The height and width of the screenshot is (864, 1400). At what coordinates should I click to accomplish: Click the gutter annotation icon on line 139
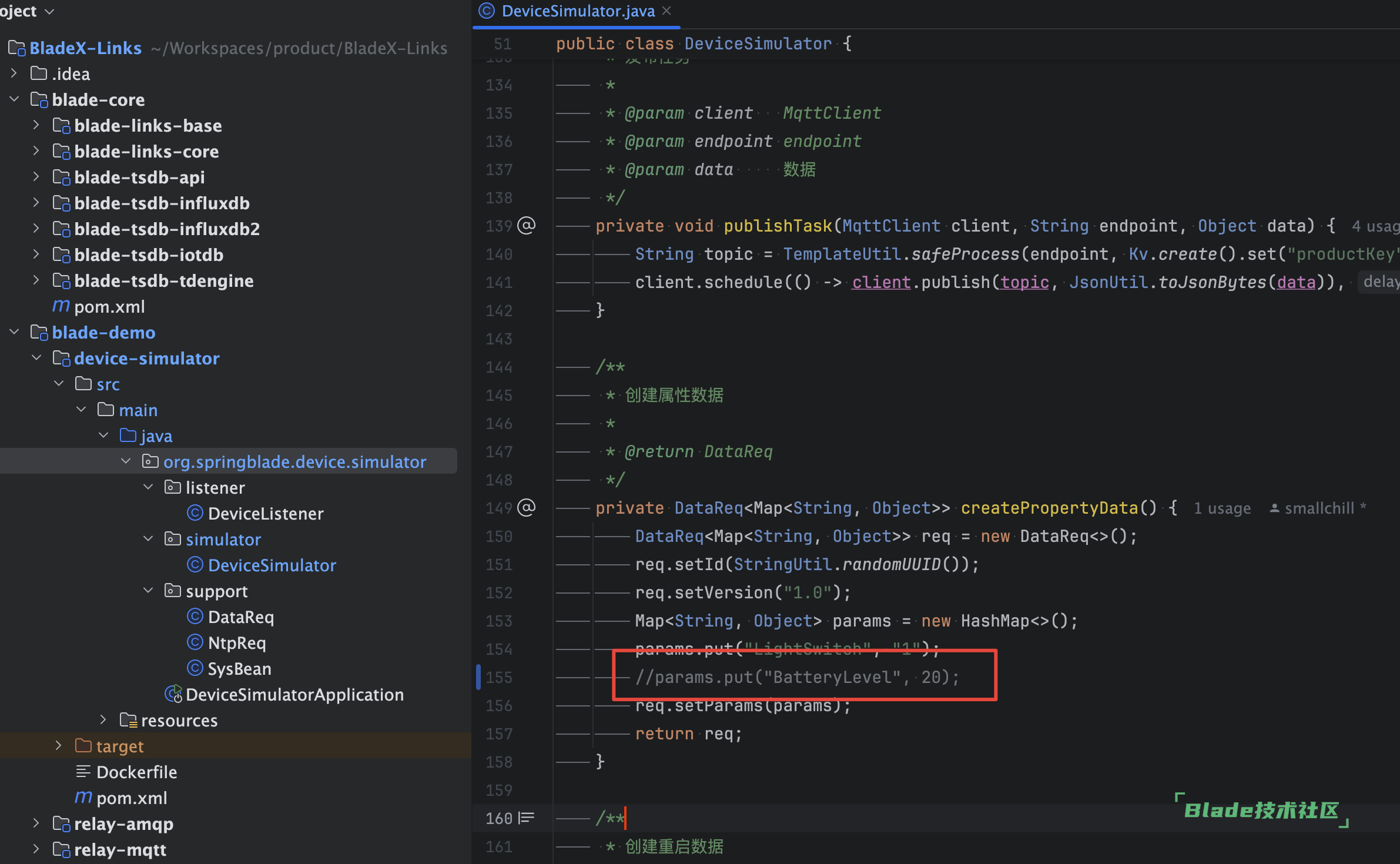click(526, 226)
